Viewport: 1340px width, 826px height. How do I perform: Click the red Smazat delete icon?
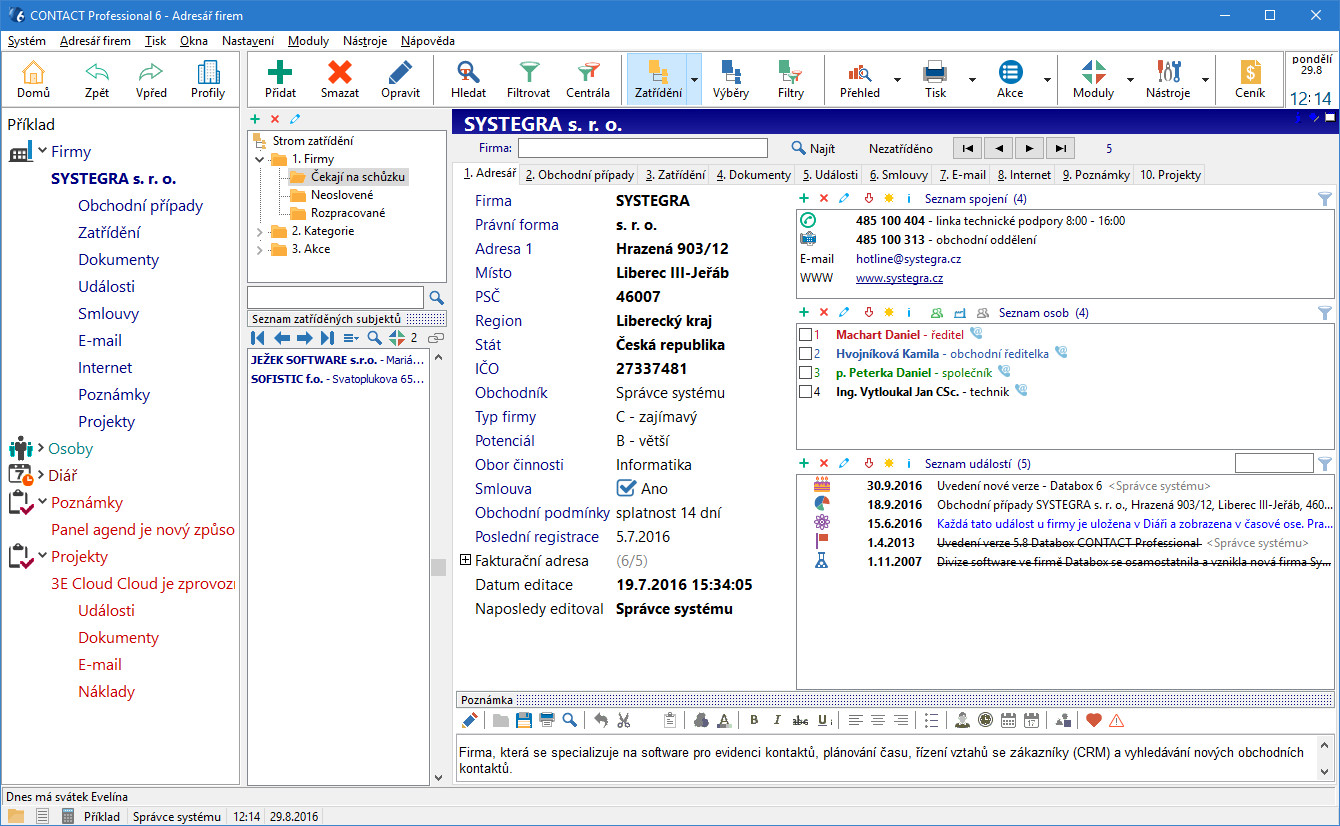[340, 72]
